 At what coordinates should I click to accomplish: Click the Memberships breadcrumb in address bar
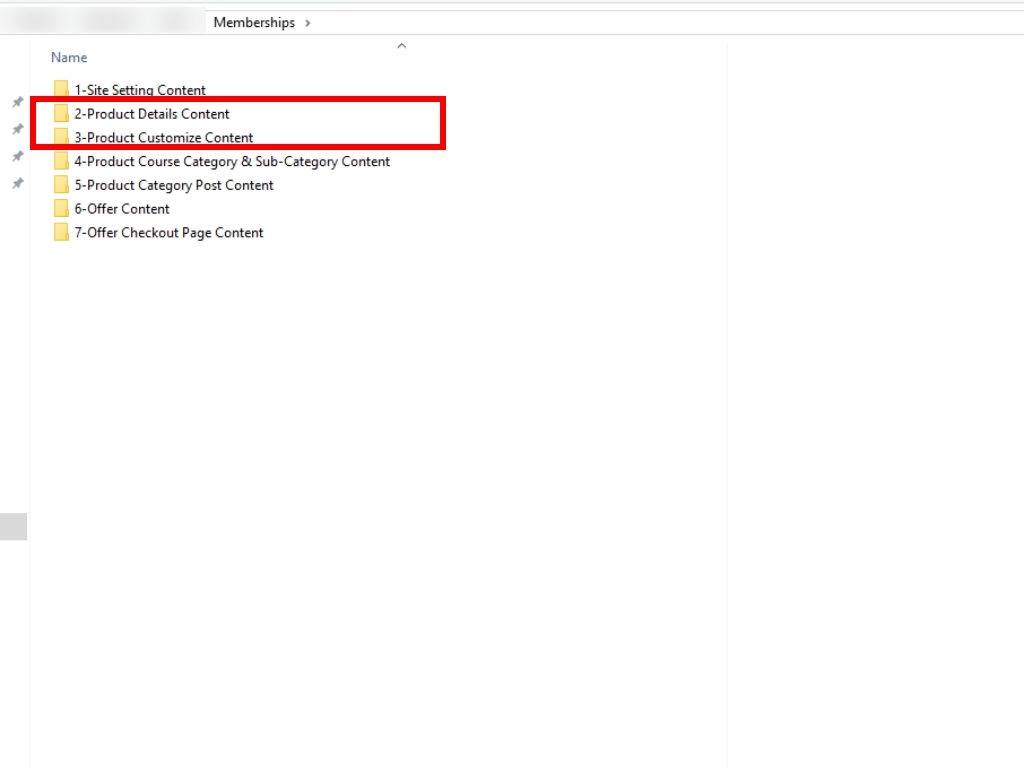[254, 22]
